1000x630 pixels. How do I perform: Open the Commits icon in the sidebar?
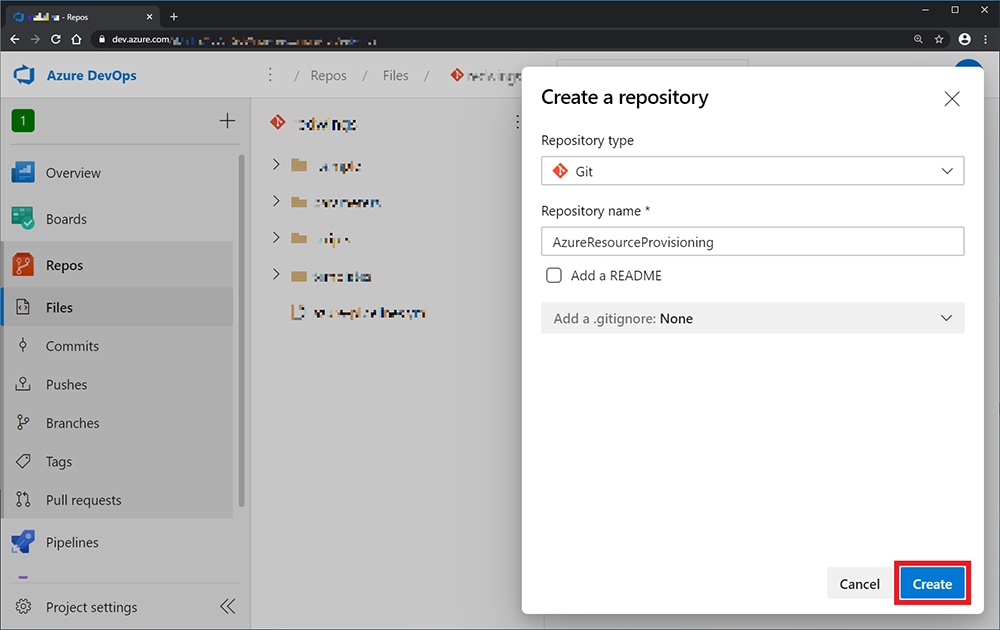pos(23,346)
